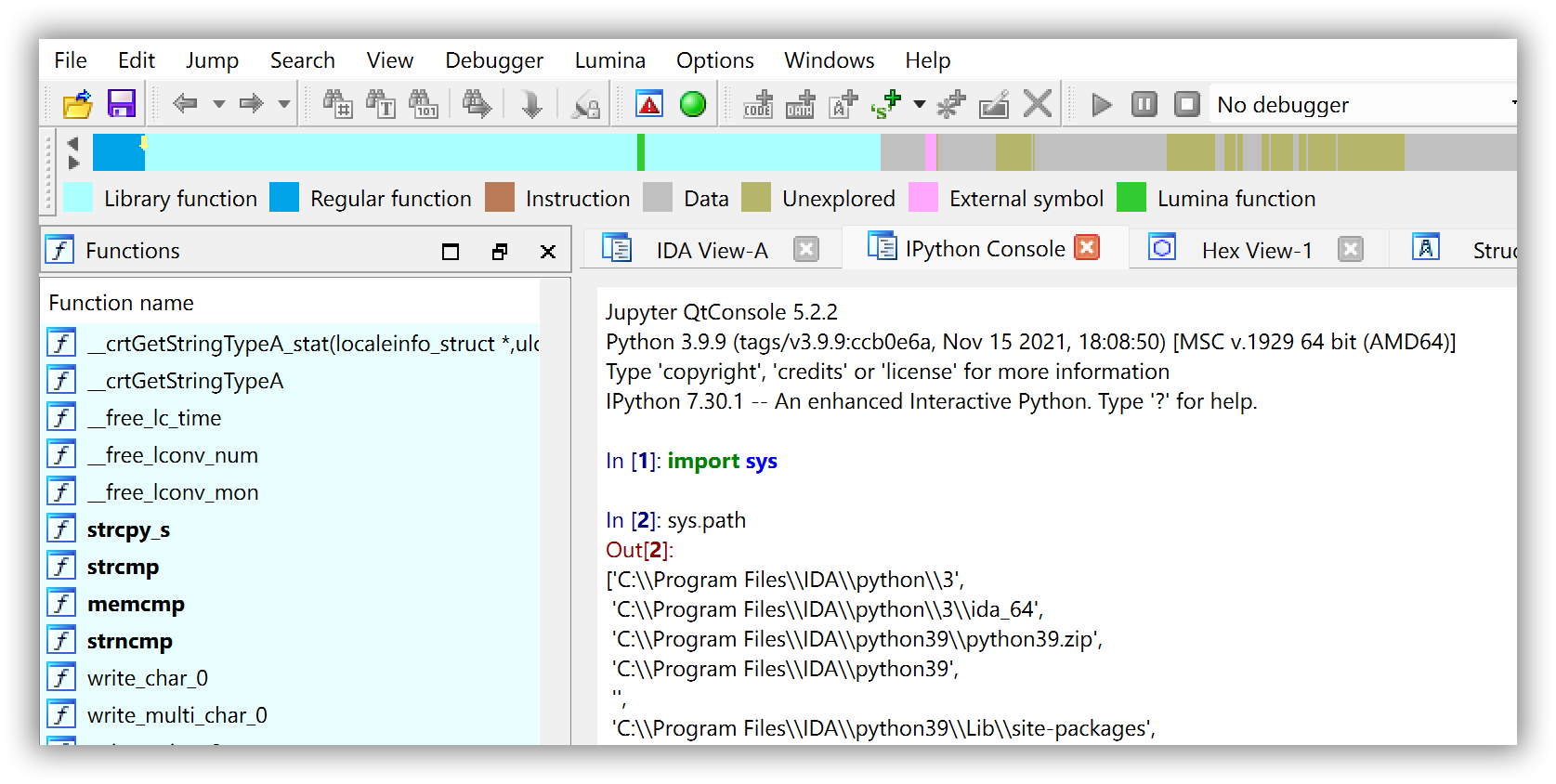The image size is (1556, 784).
Task: Click the text search binoculars icon
Action: coord(382,104)
